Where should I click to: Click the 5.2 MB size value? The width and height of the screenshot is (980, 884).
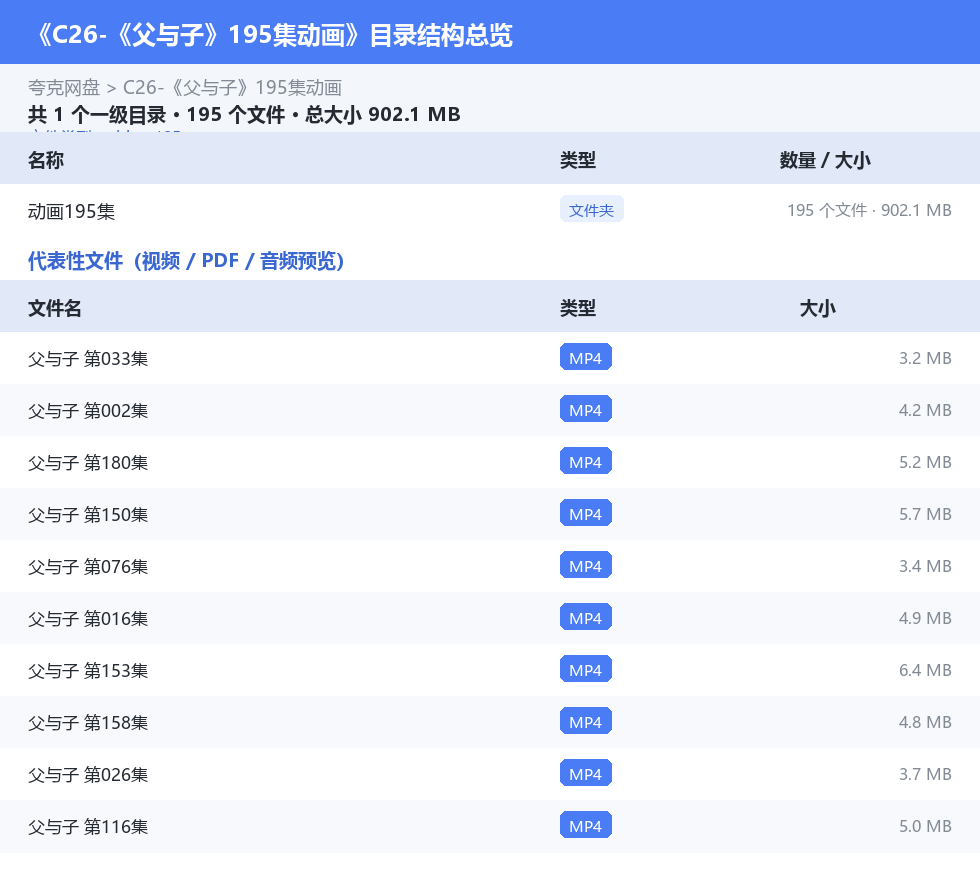click(925, 461)
